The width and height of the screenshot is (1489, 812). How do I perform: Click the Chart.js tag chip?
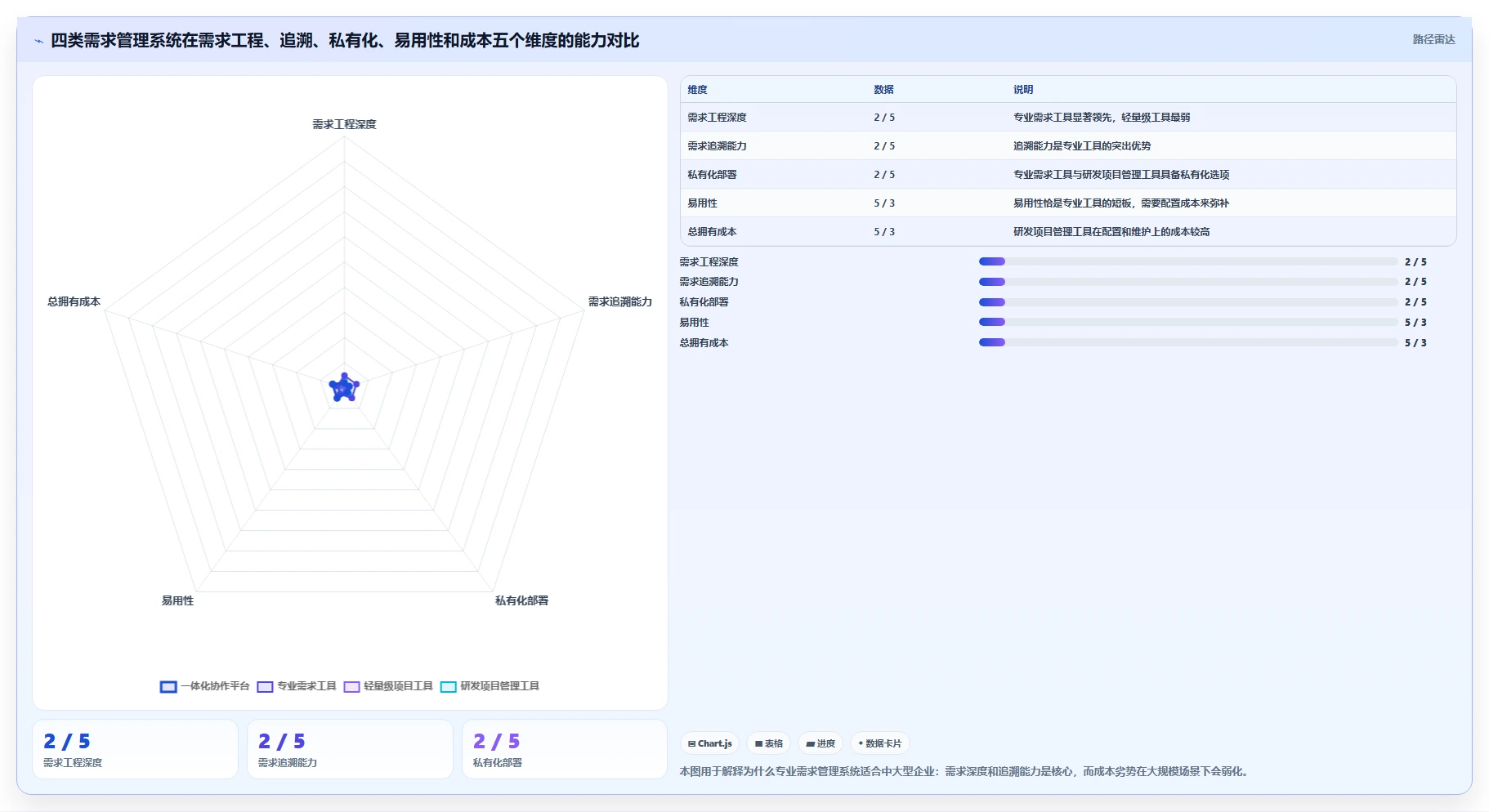point(709,743)
